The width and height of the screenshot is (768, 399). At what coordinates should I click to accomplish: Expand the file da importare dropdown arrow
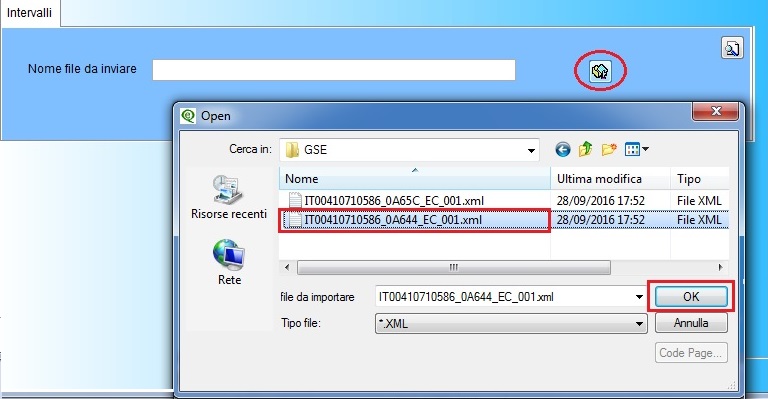[x=639, y=297]
